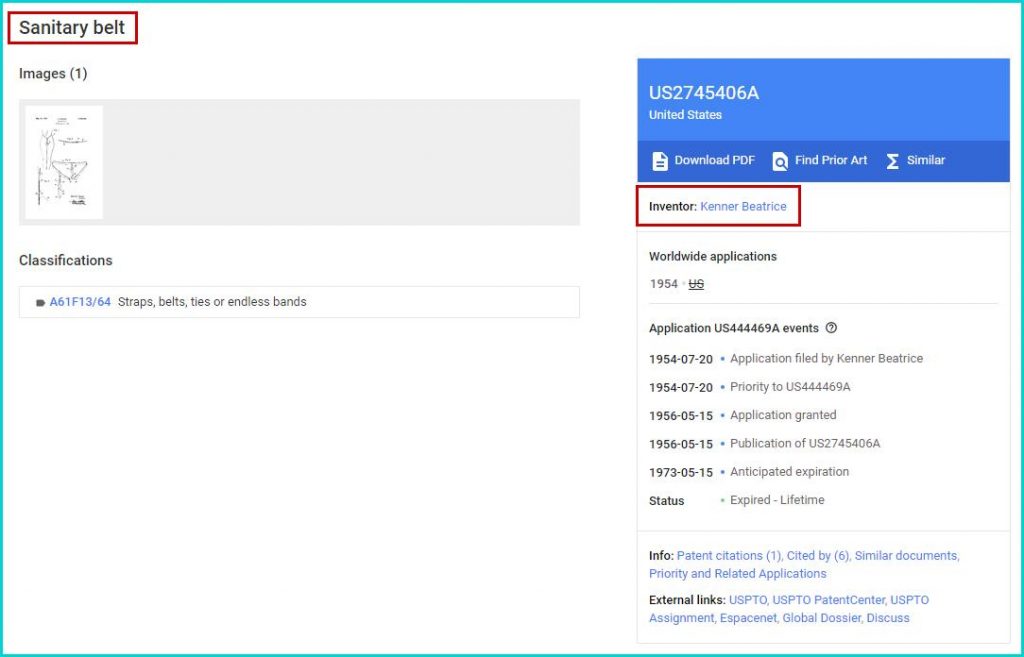The height and width of the screenshot is (657, 1024).
Task: Download the patent PDF
Action: point(703,161)
